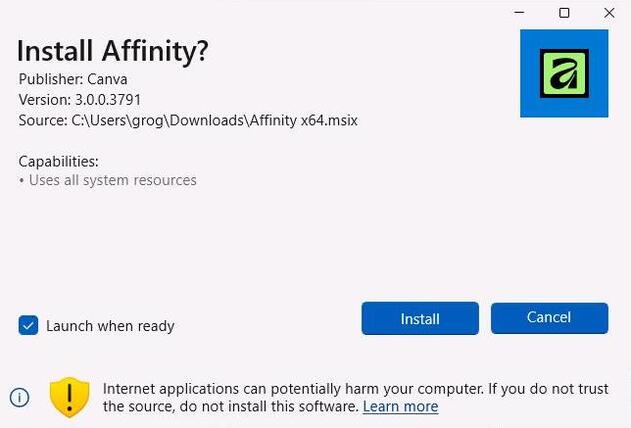The width and height of the screenshot is (631, 428).
Task: Click the Capabilities label
Action: click(x=59, y=161)
